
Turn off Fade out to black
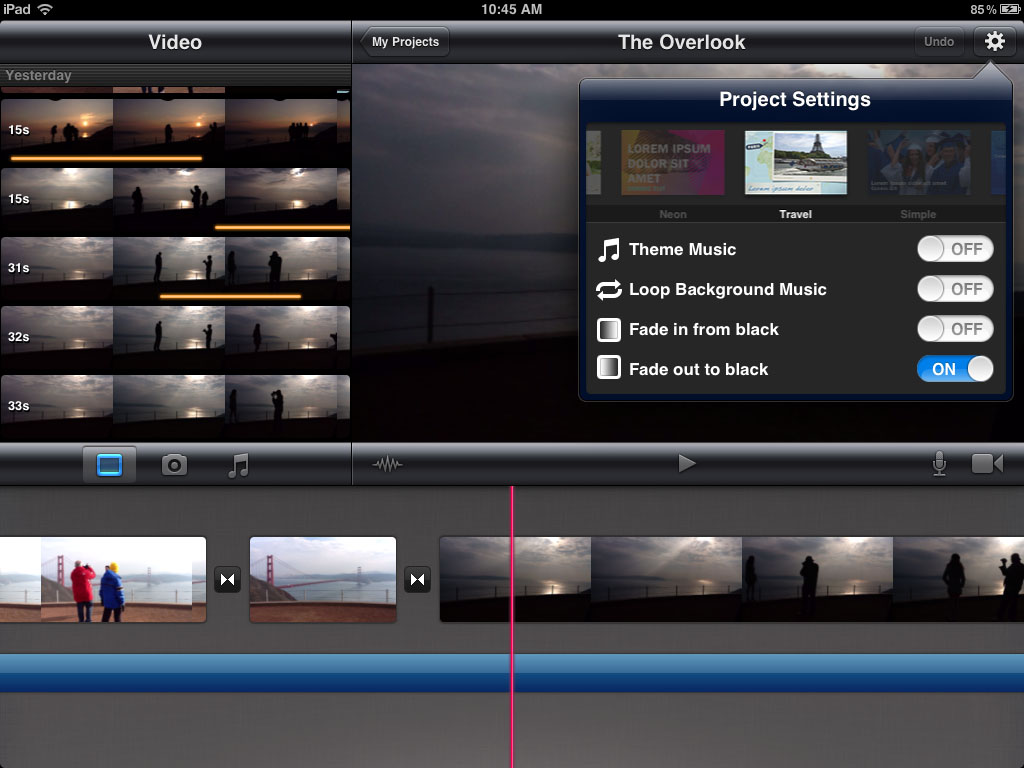[x=955, y=369]
